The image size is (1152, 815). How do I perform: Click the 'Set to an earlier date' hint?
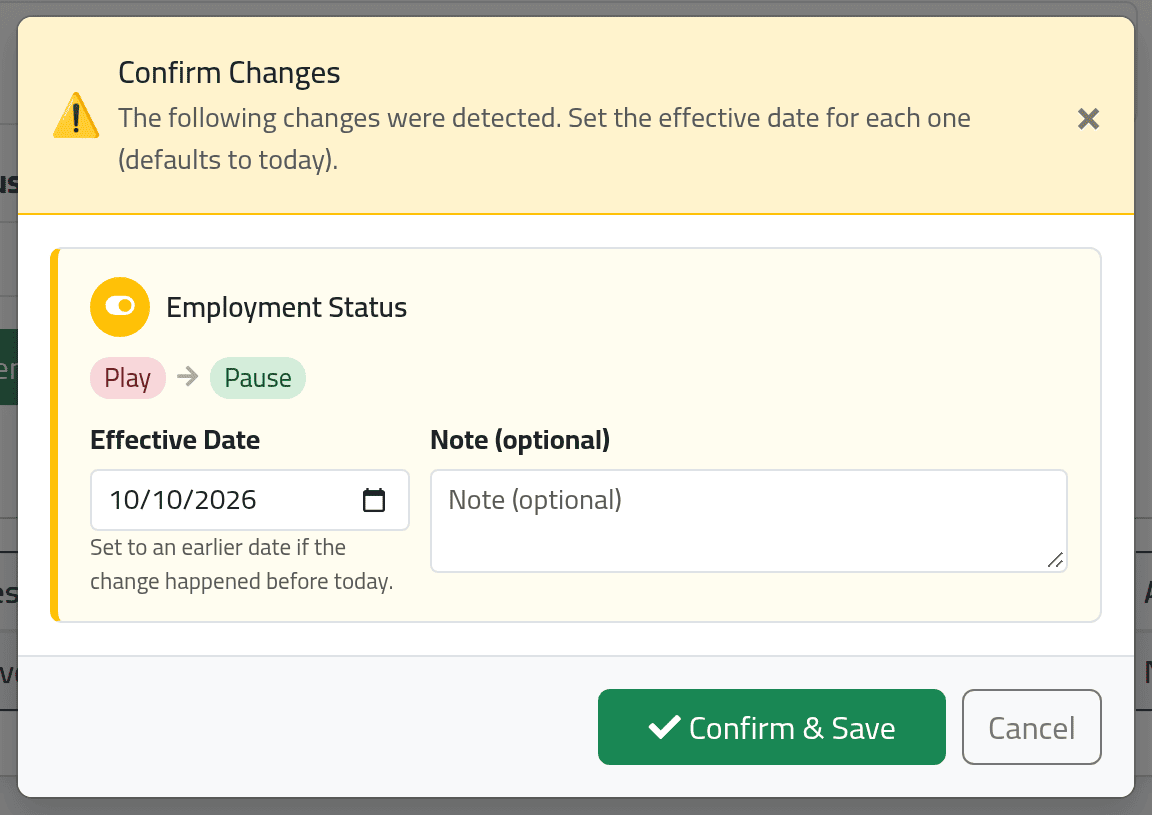[242, 564]
